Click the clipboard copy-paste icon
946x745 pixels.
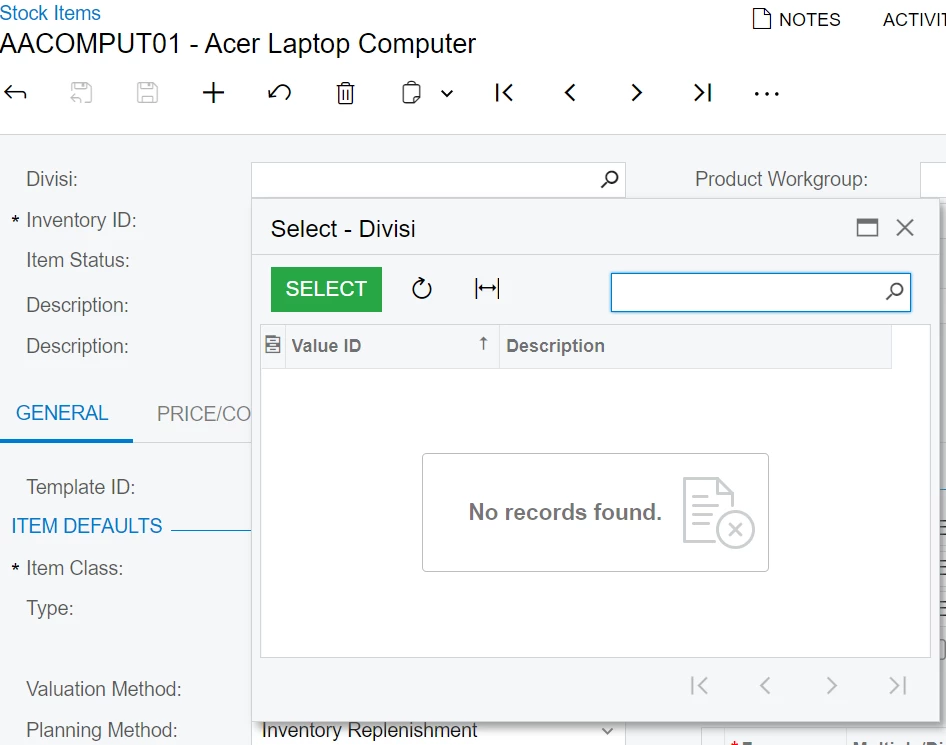pos(411,93)
